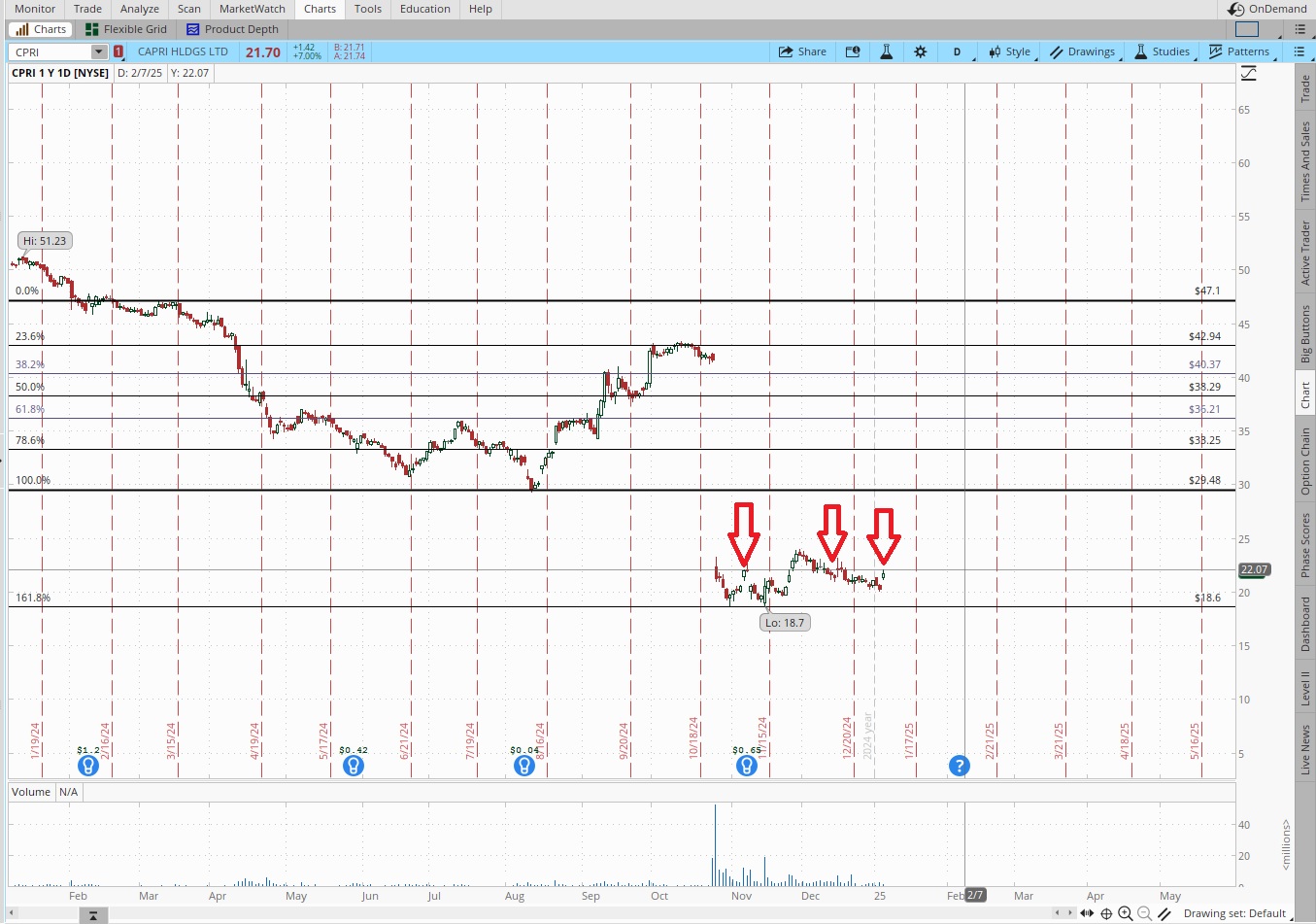Click the 2/7 date marker
Viewport: 1316px width, 924px height.
coord(975,895)
